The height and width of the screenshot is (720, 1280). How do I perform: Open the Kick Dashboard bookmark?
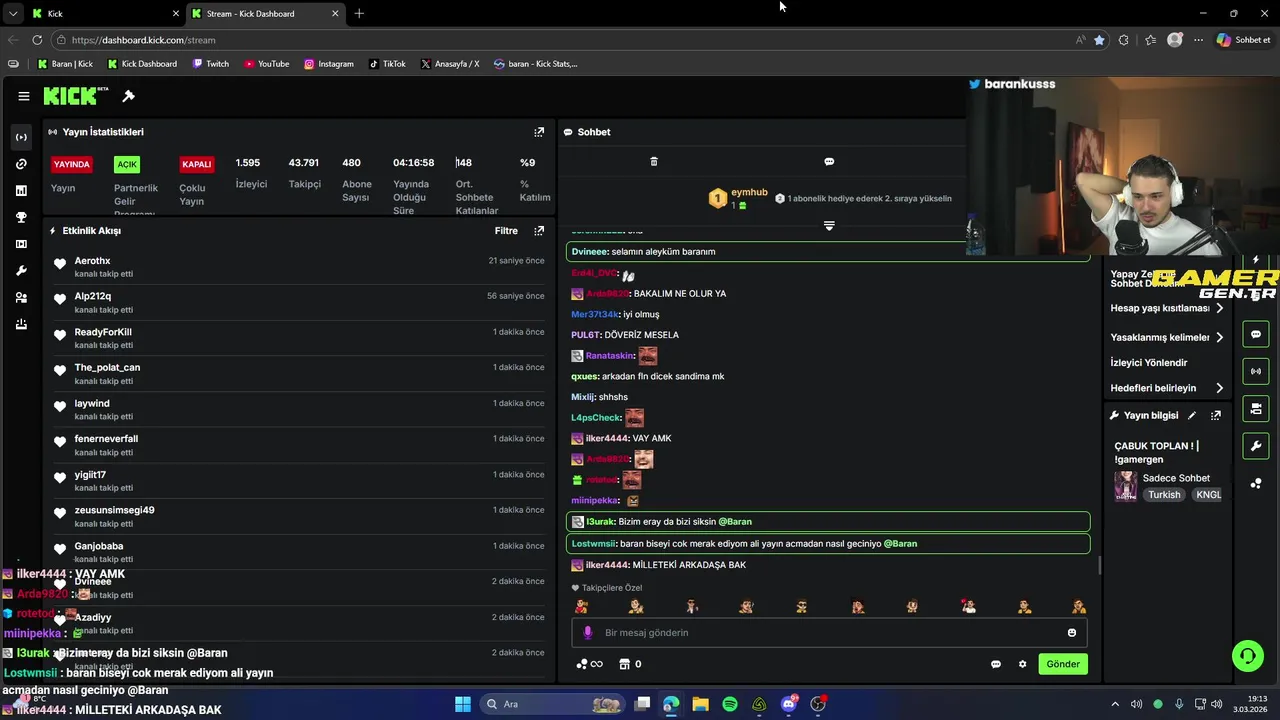click(x=142, y=64)
